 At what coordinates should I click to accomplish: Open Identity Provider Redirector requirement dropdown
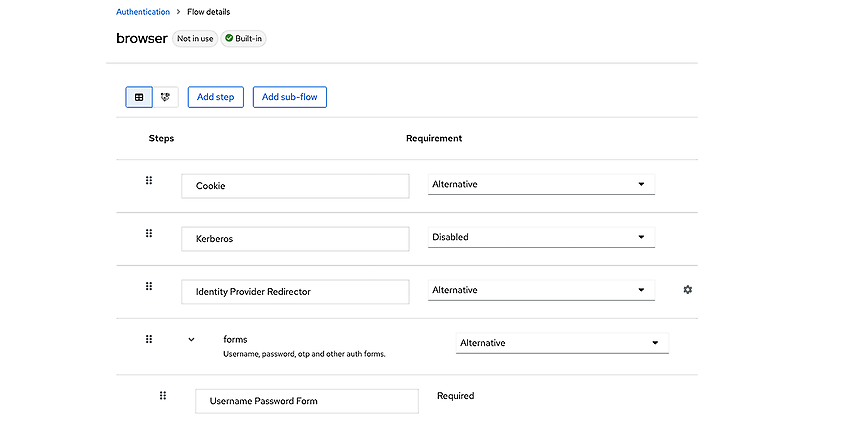point(541,290)
